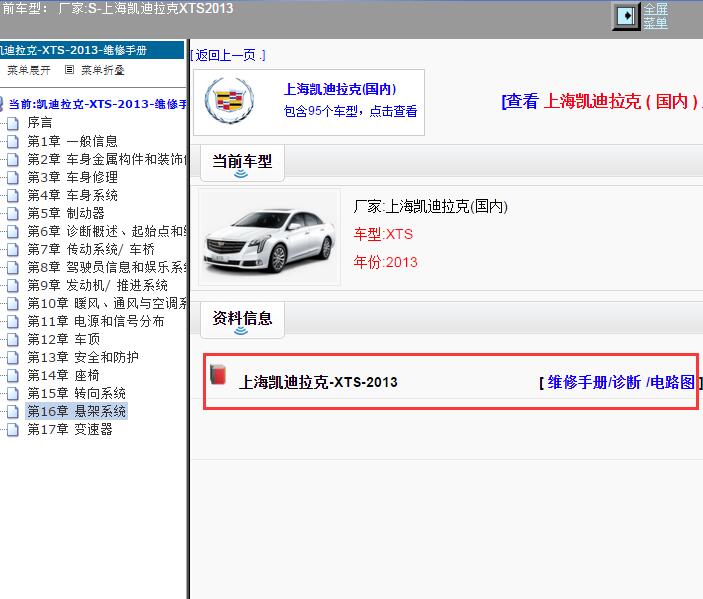Go back via 返回上一页 link
This screenshot has width=703, height=599.
tap(228, 55)
